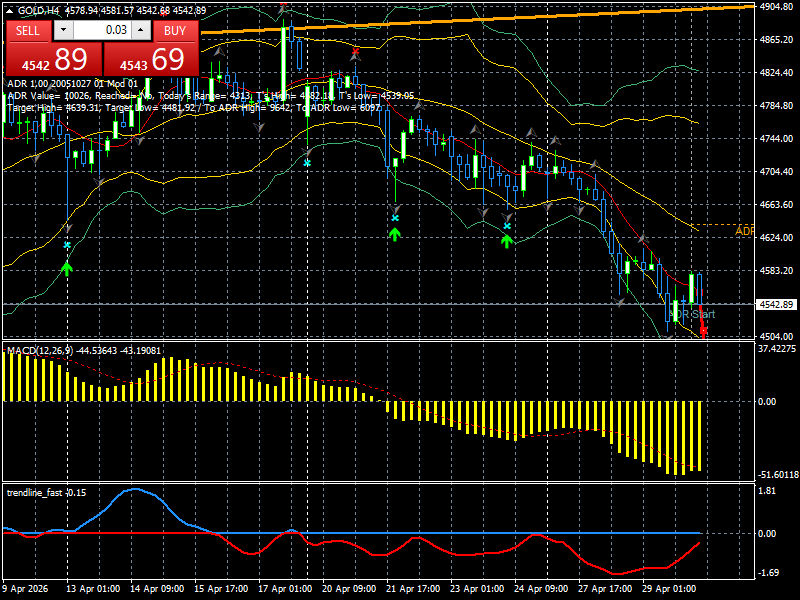Select the thick orange trendline at the top

click(477, 20)
